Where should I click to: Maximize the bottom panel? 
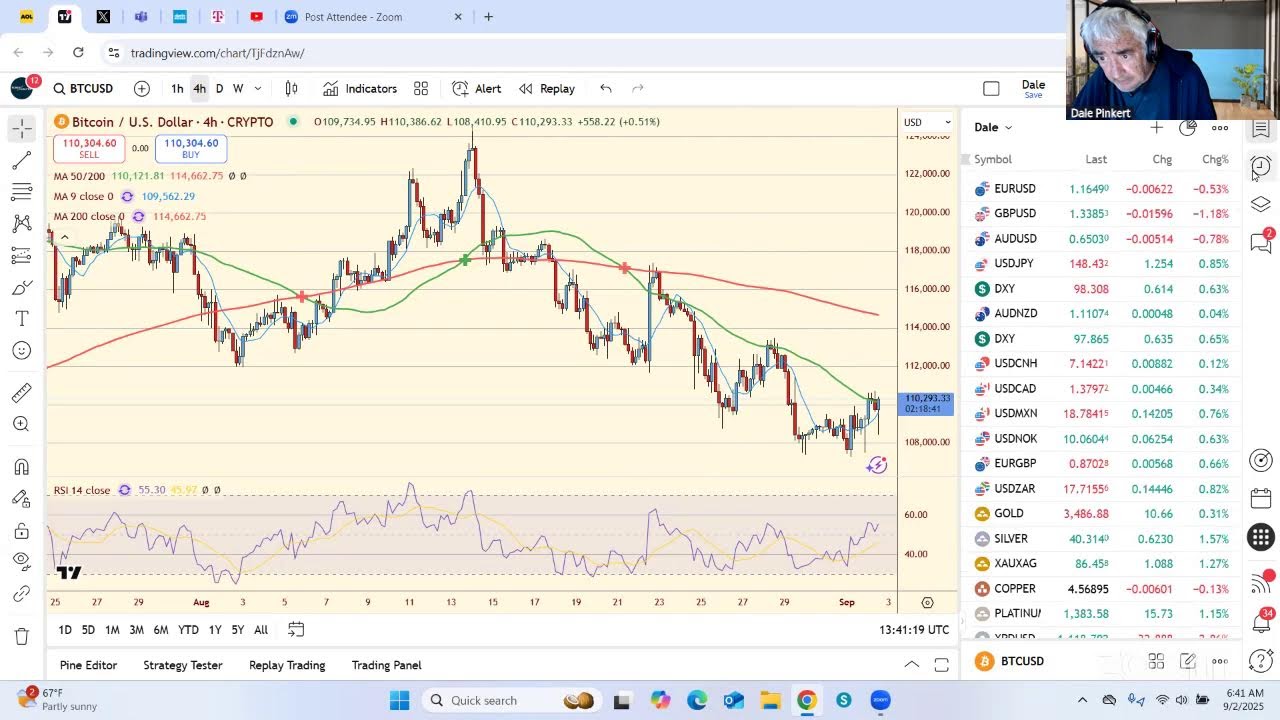941,665
